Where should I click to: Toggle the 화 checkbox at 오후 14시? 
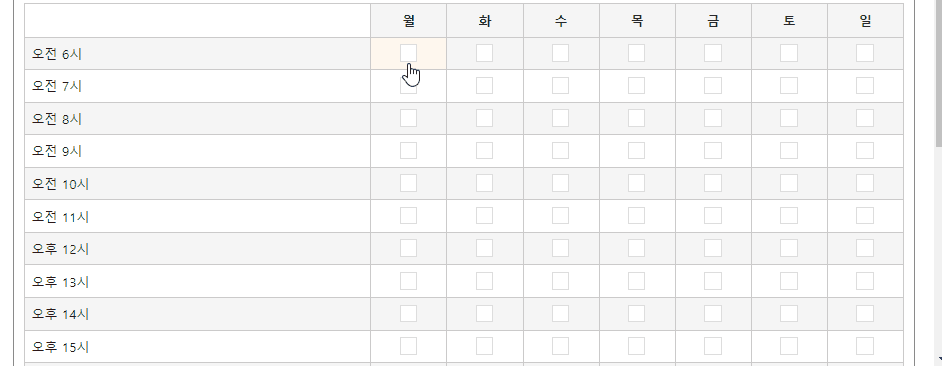tap(484, 314)
